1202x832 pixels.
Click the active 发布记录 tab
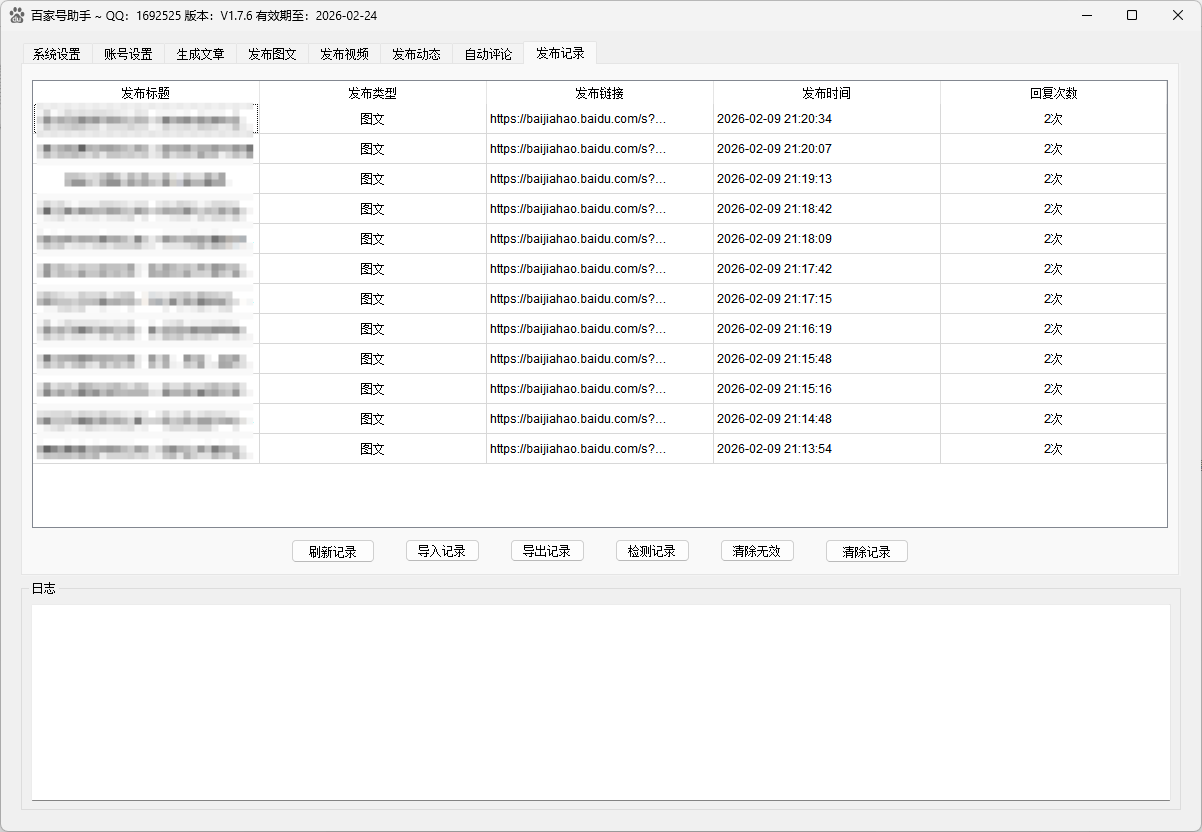(559, 54)
